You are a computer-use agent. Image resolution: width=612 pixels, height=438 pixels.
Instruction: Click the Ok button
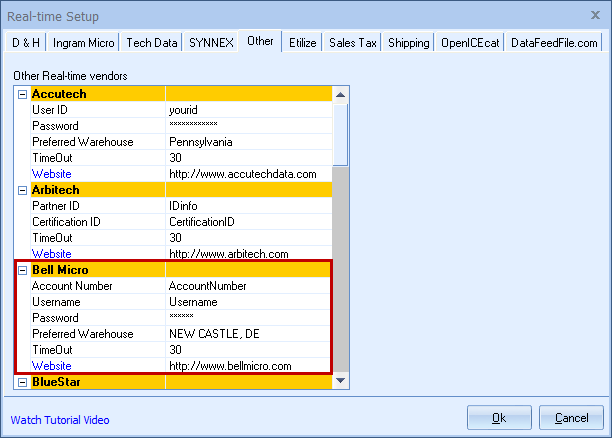pos(499,418)
